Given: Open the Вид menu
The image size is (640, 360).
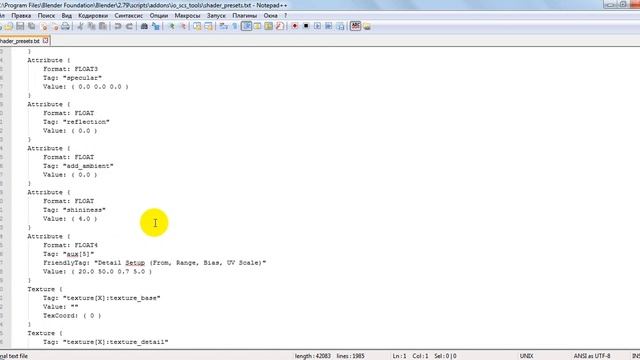Looking at the screenshot, I should (67, 16).
